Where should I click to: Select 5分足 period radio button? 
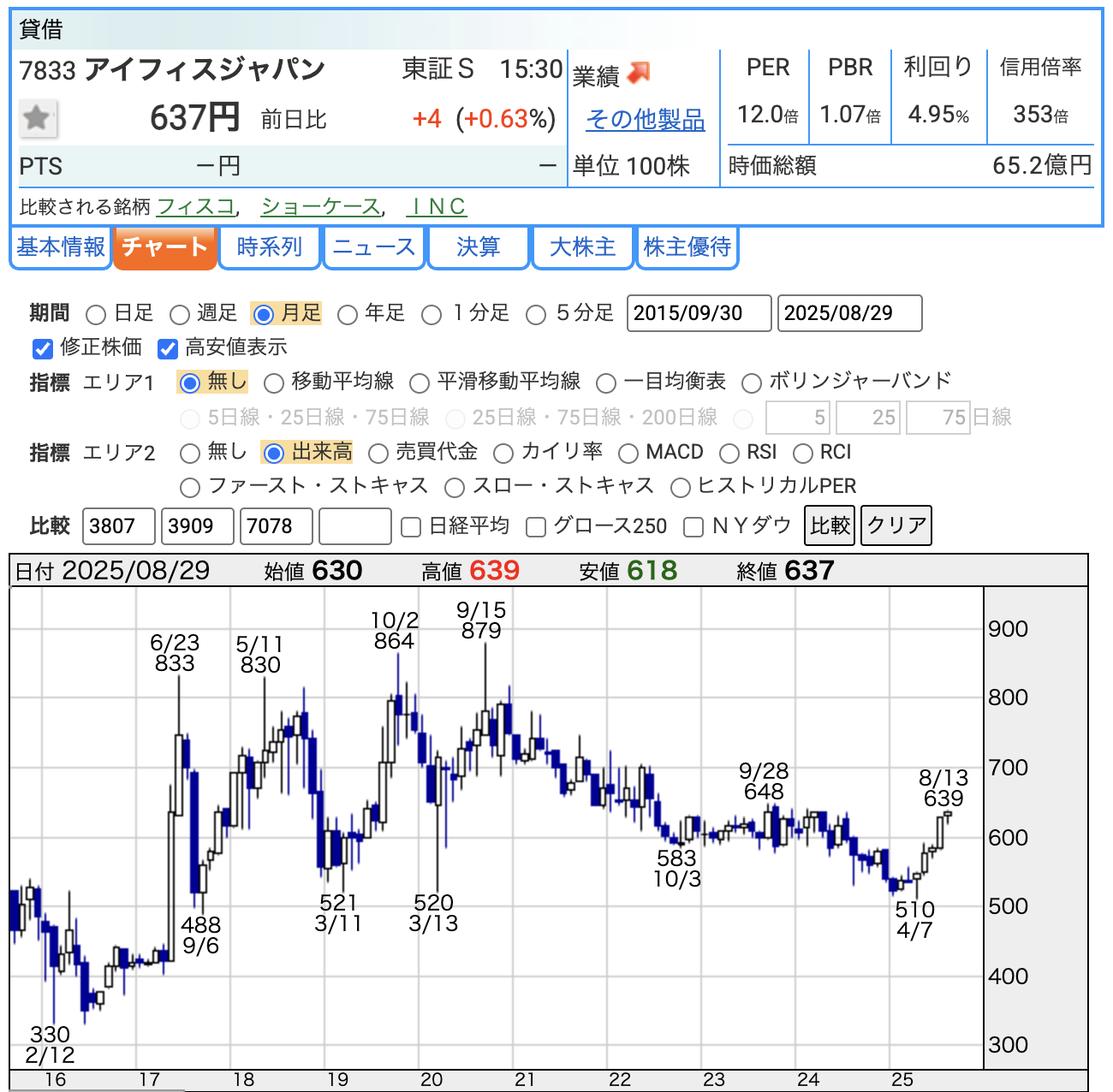[536, 315]
